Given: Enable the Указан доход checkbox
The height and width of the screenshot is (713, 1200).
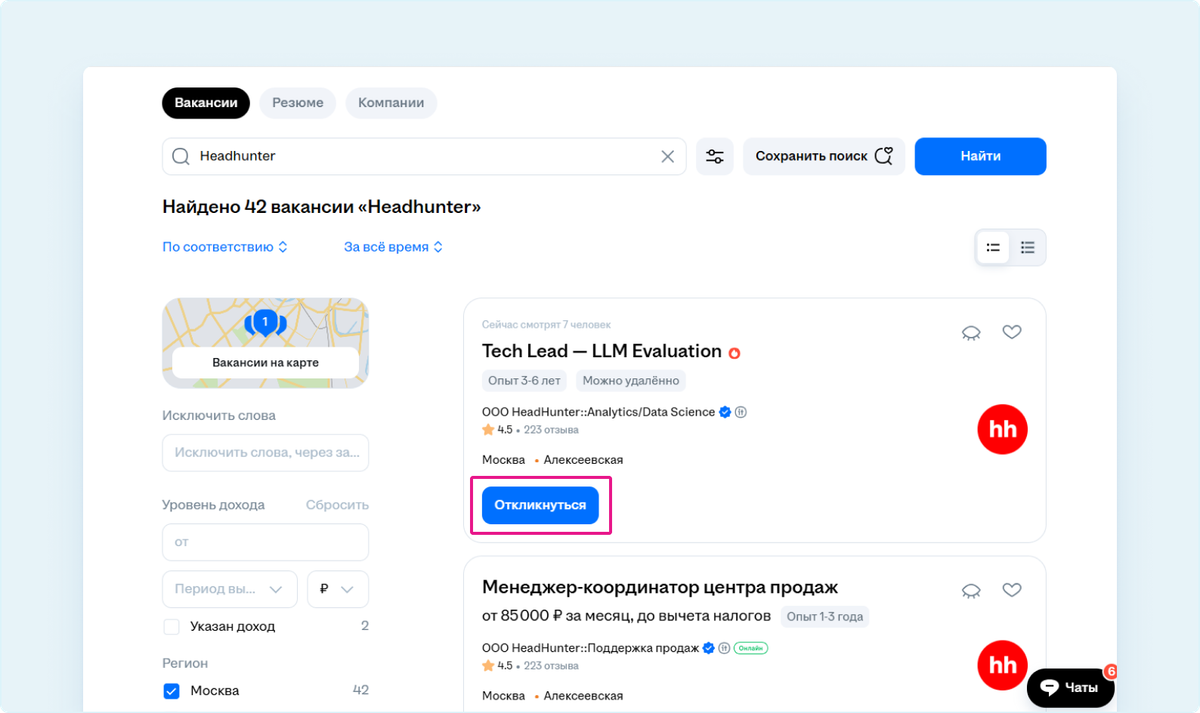Looking at the screenshot, I should (x=171, y=627).
